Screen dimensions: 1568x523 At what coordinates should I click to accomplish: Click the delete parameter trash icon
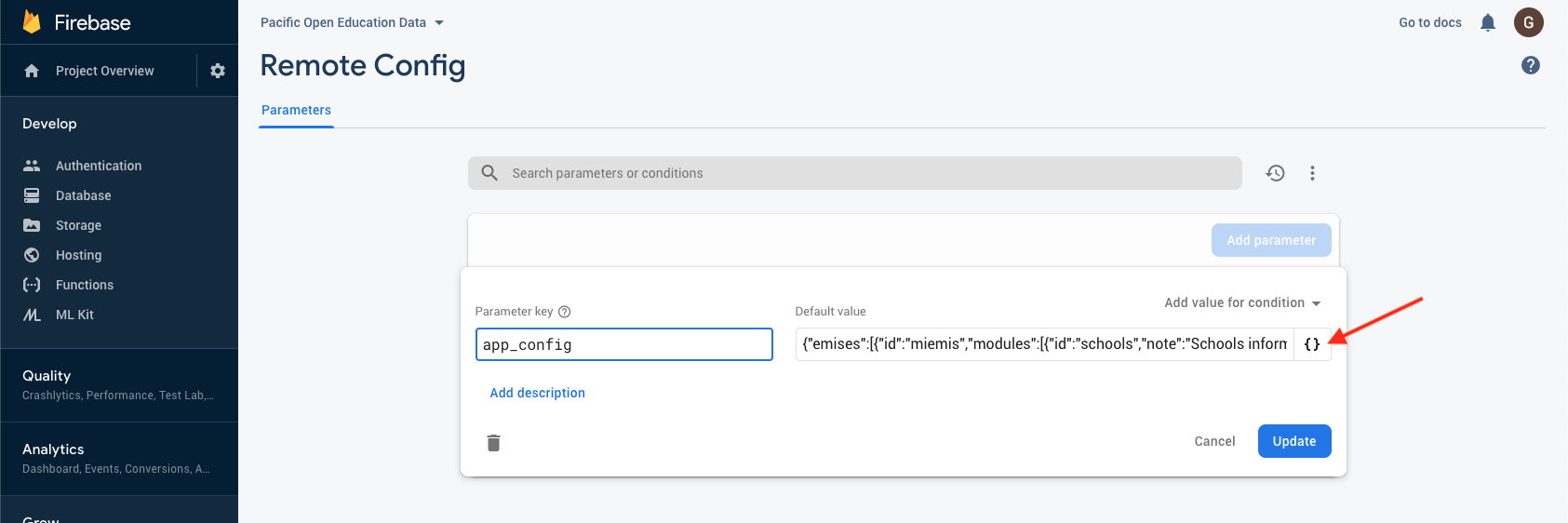point(494,443)
